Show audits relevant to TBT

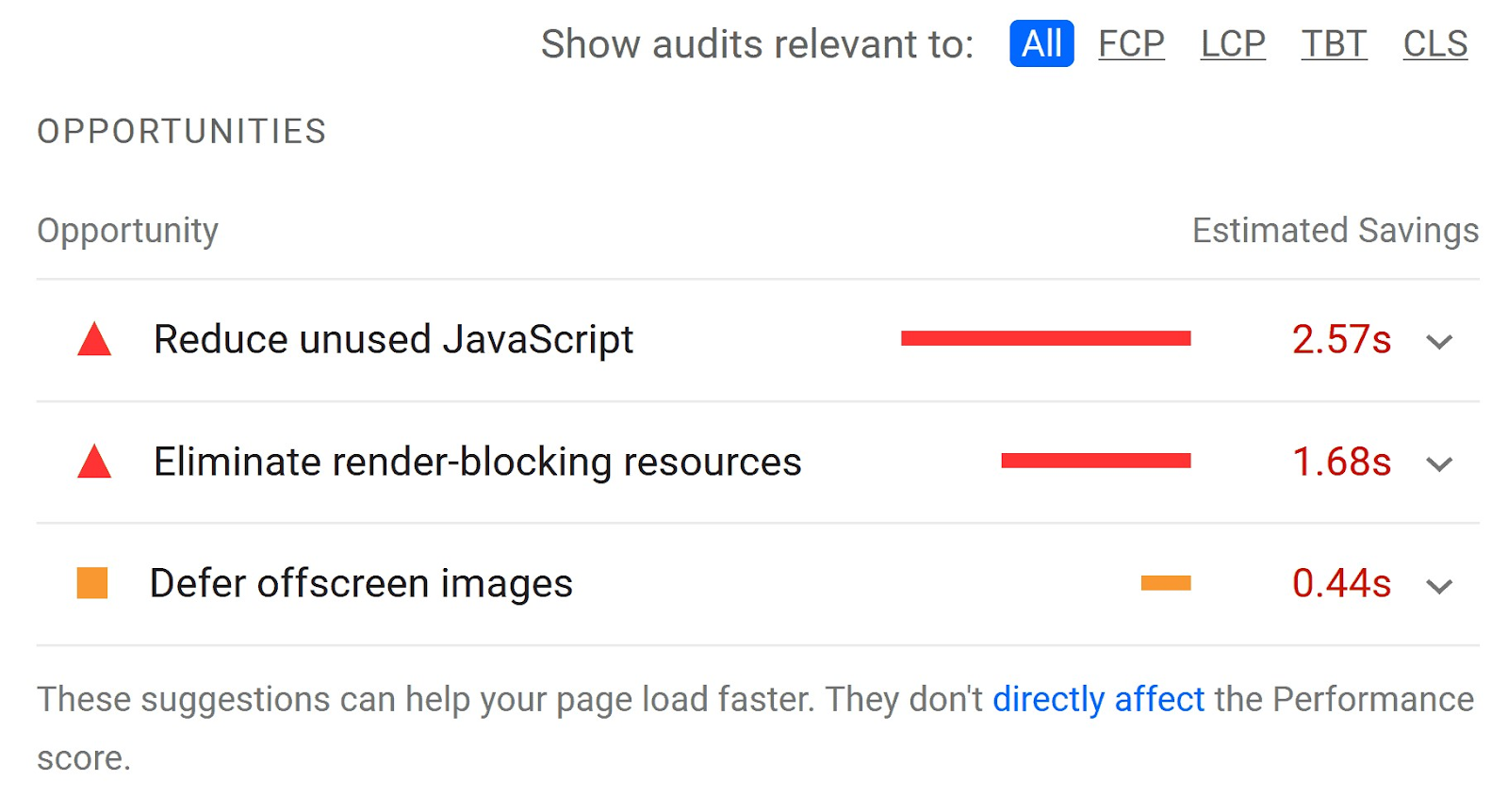(1334, 43)
